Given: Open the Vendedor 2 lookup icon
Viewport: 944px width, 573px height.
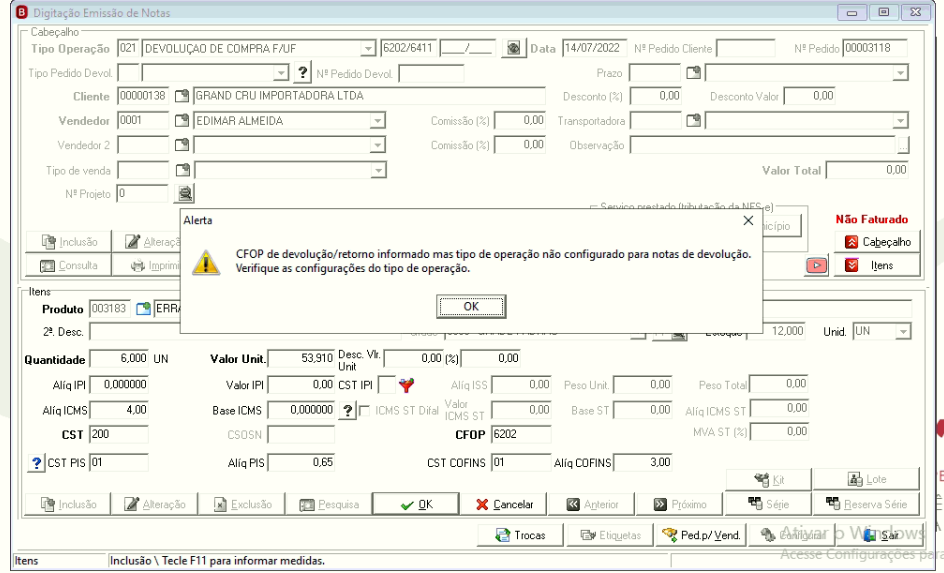Looking at the screenshot, I should click(182, 145).
